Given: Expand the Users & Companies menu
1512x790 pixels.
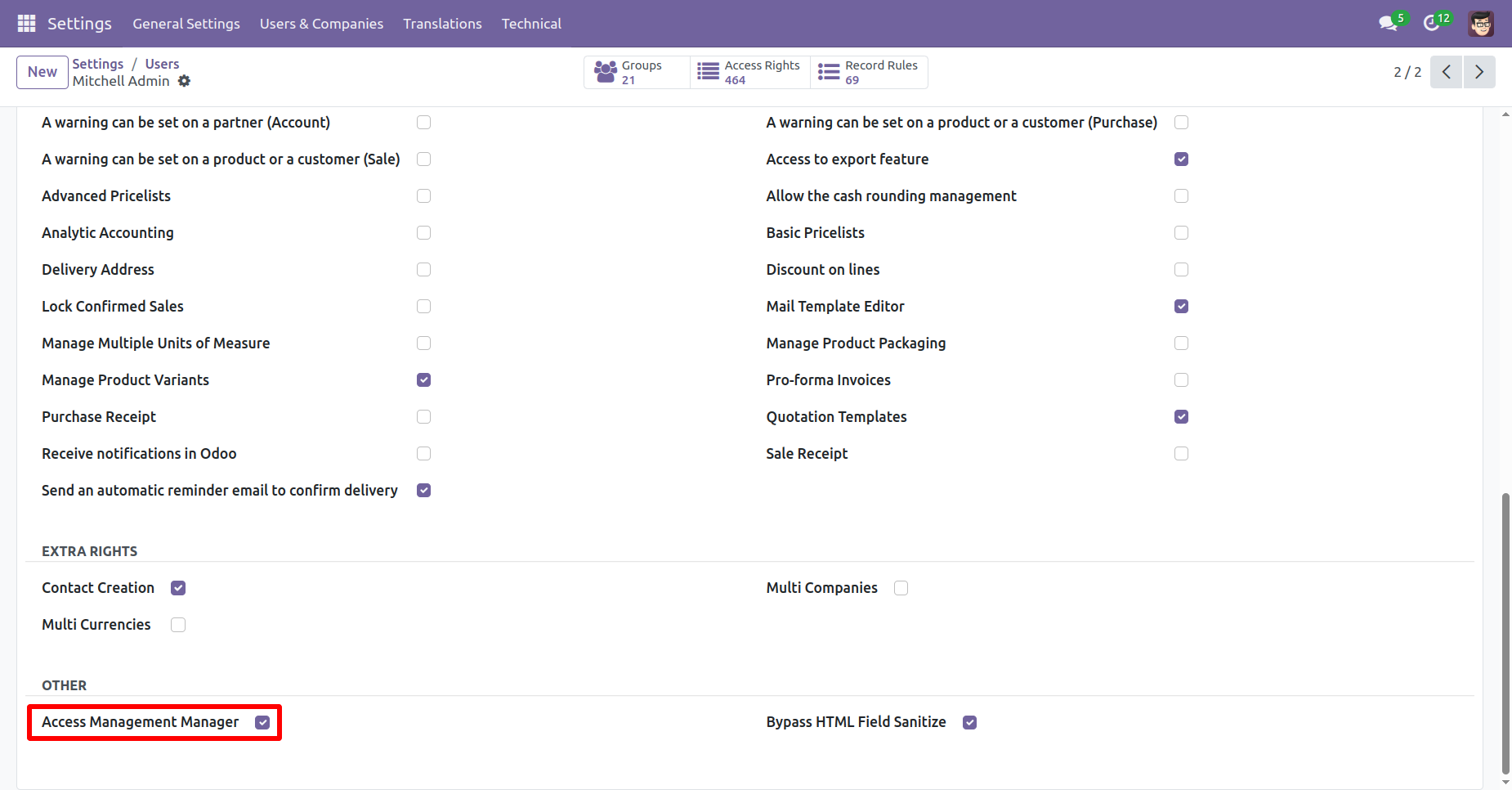Looking at the screenshot, I should pos(321,24).
